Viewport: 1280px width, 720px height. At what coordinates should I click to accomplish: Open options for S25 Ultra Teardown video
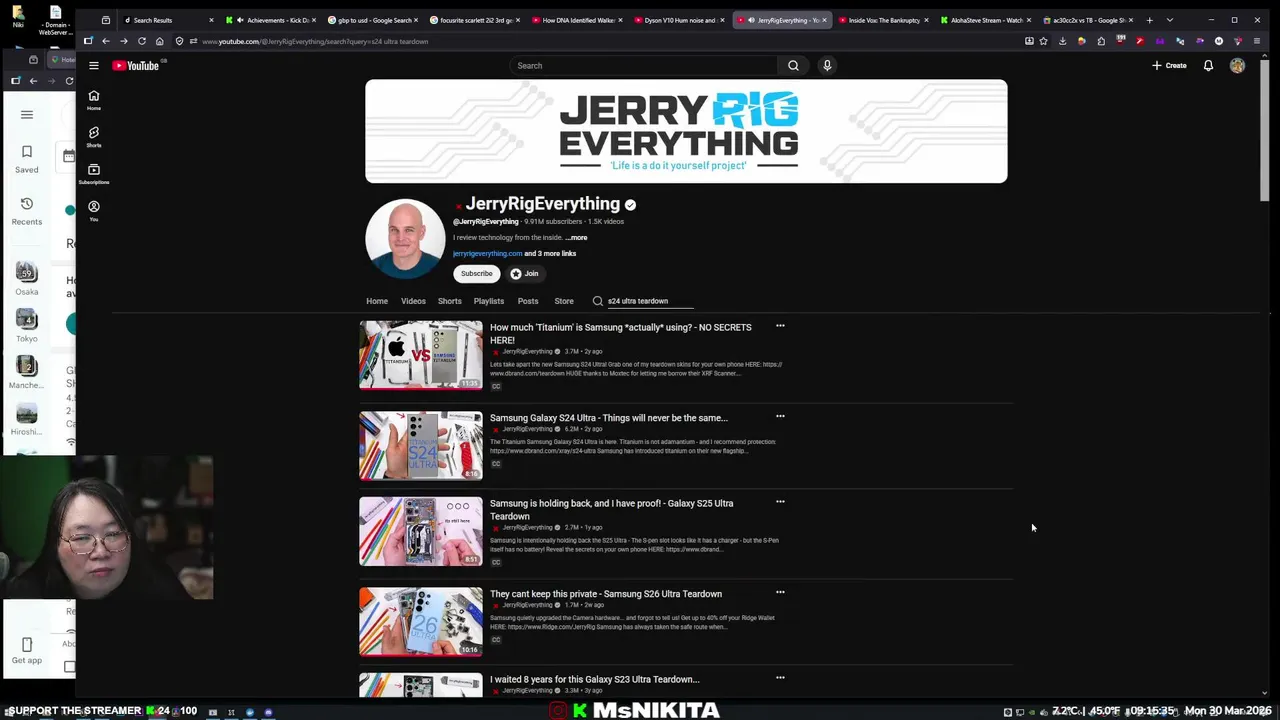coord(780,501)
